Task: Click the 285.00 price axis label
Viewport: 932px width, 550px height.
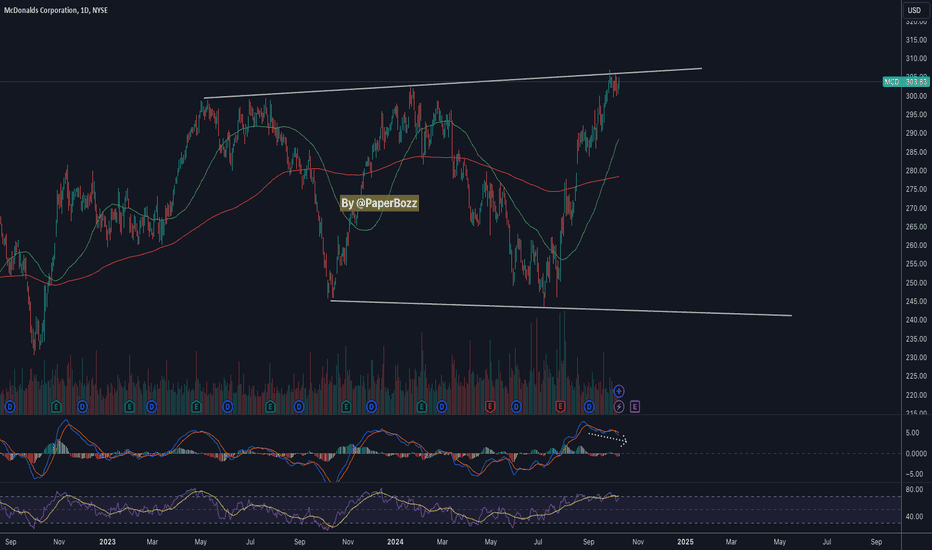Action: click(916, 152)
